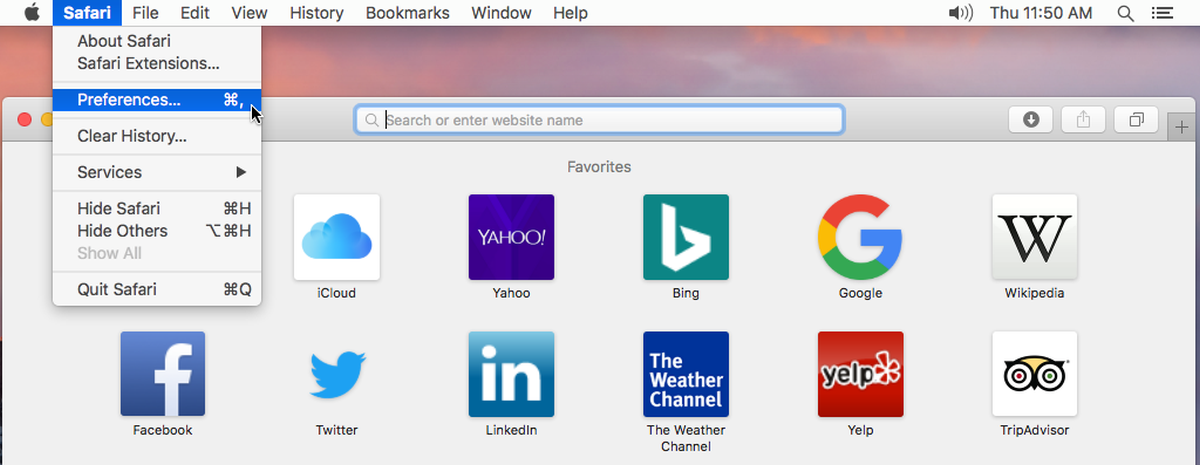The image size is (1200, 465).
Task: Click the Thu 11:50 AM clock
Action: [x=1043, y=13]
